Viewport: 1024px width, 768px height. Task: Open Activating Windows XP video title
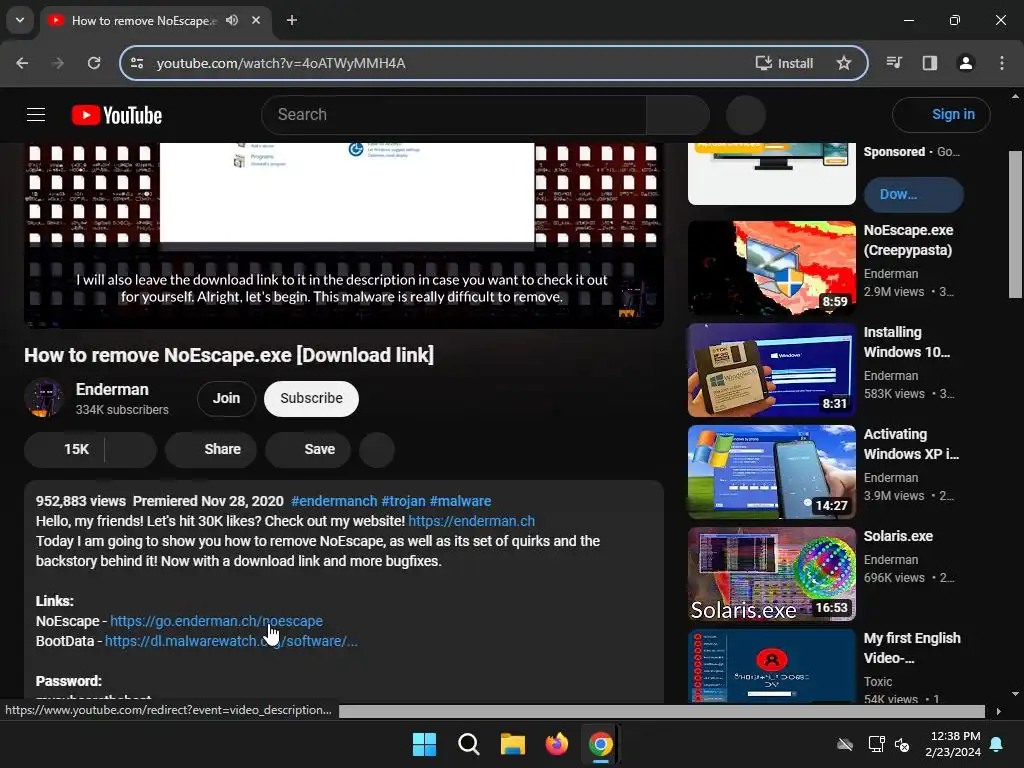(x=911, y=444)
